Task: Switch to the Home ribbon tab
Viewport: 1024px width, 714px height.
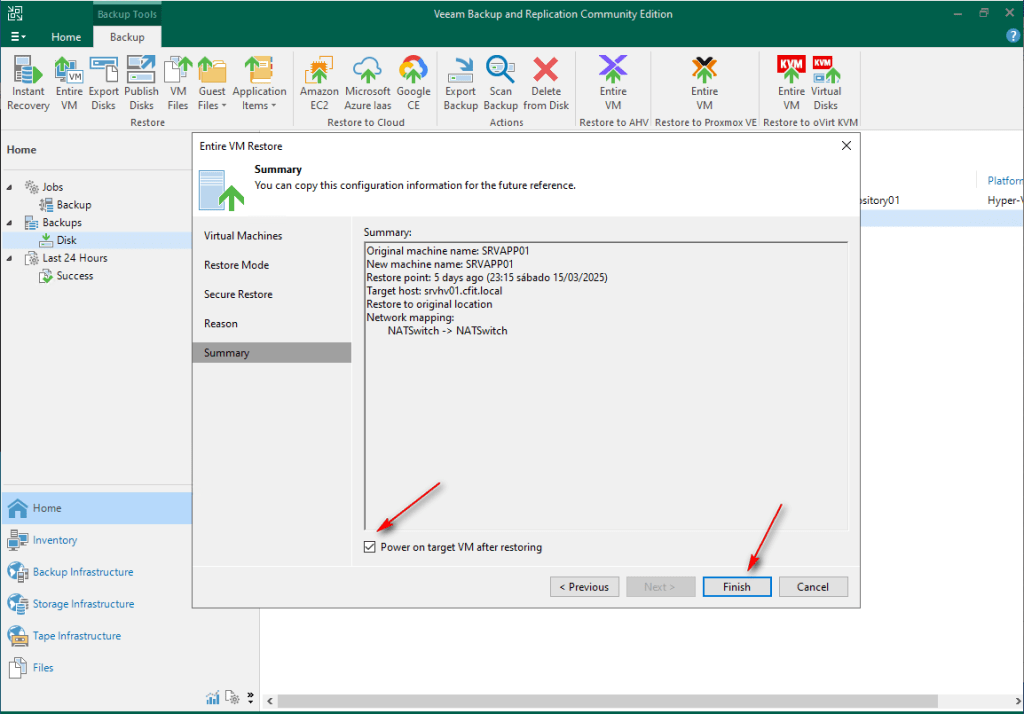Action: (x=66, y=37)
